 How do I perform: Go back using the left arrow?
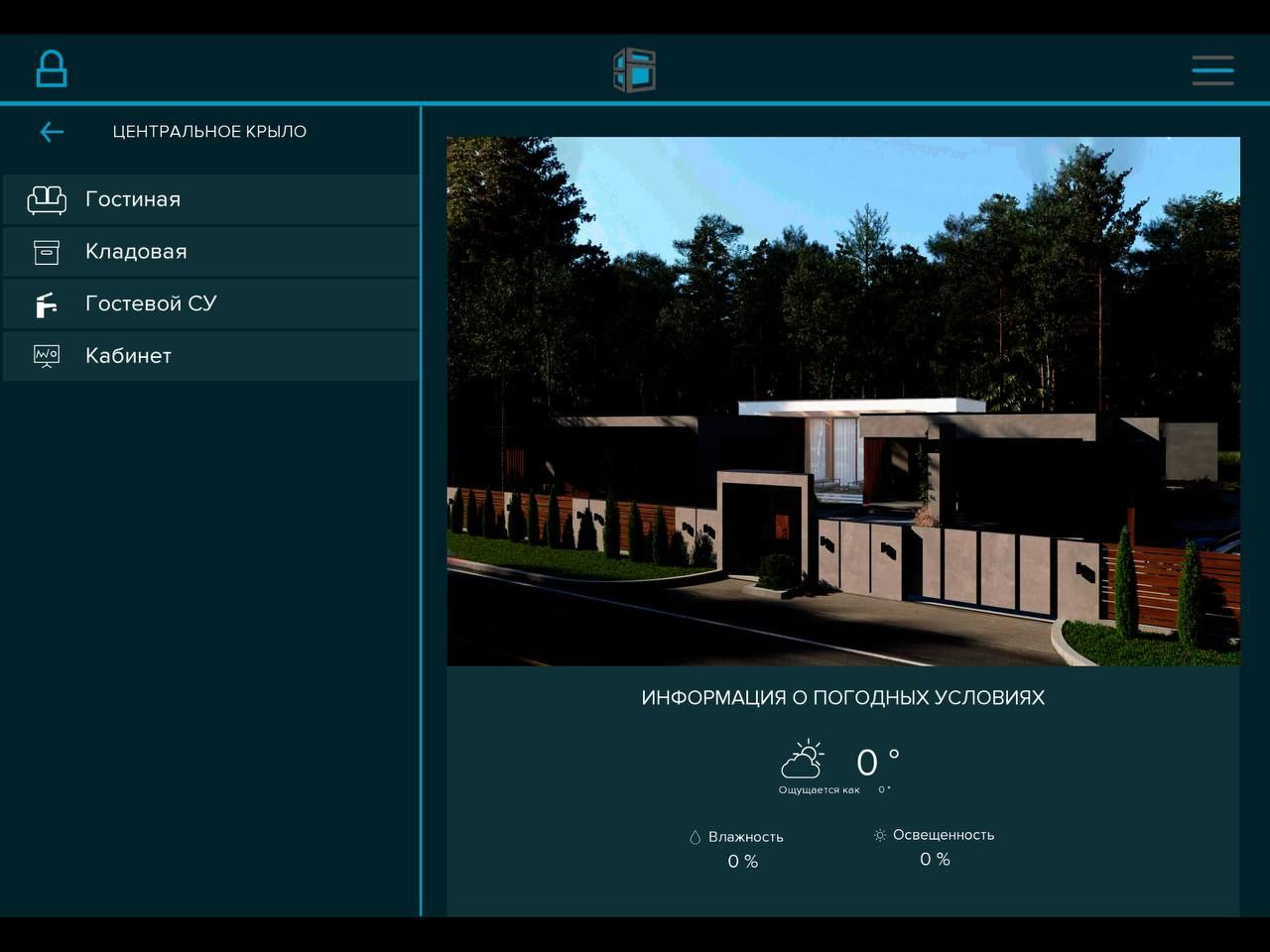pos(52,132)
